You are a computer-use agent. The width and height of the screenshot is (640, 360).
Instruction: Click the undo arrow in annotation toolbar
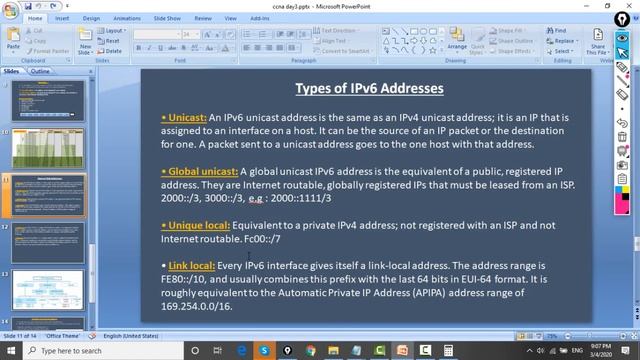point(622,123)
